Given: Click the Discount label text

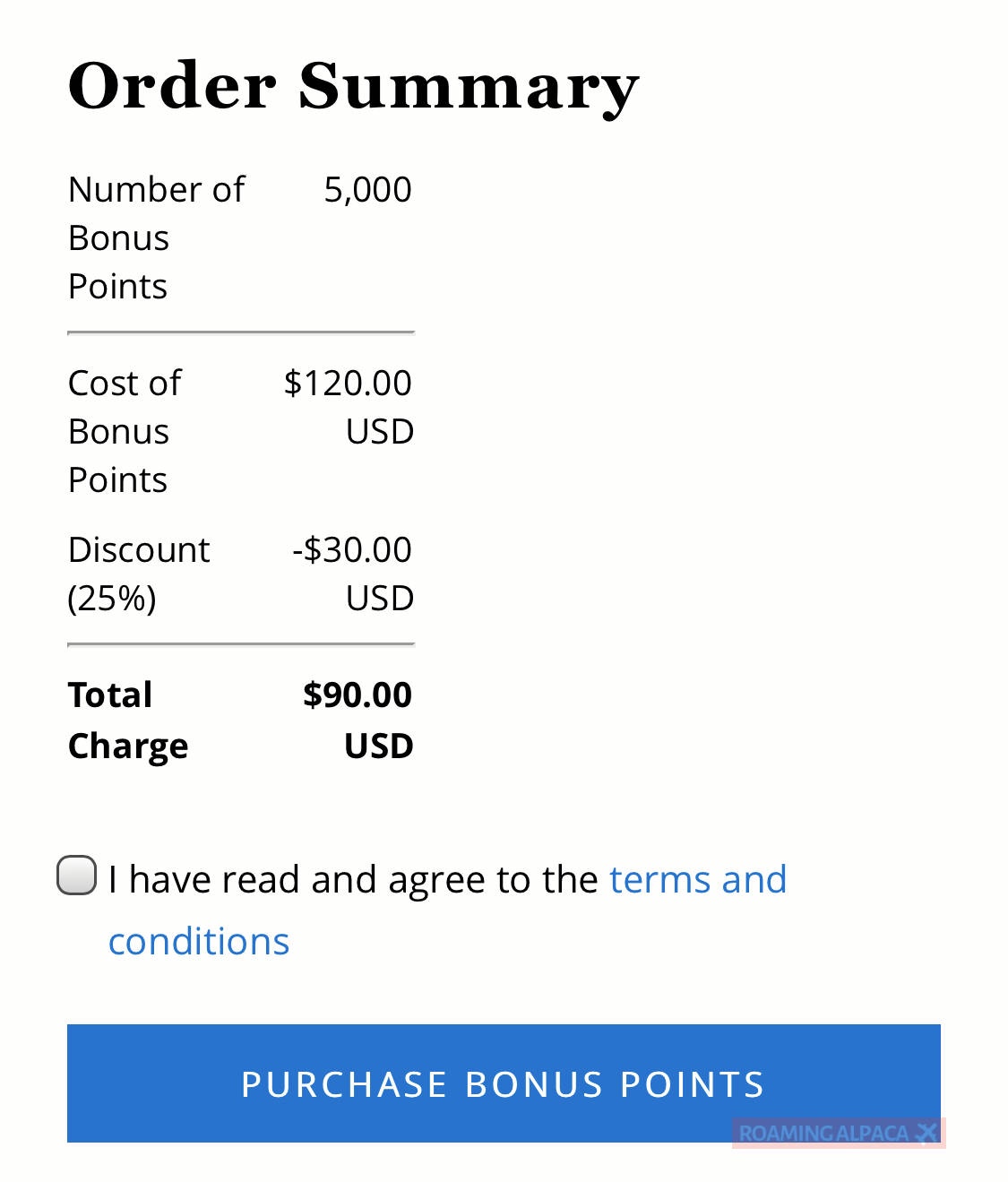Looking at the screenshot, I should pos(139,550).
